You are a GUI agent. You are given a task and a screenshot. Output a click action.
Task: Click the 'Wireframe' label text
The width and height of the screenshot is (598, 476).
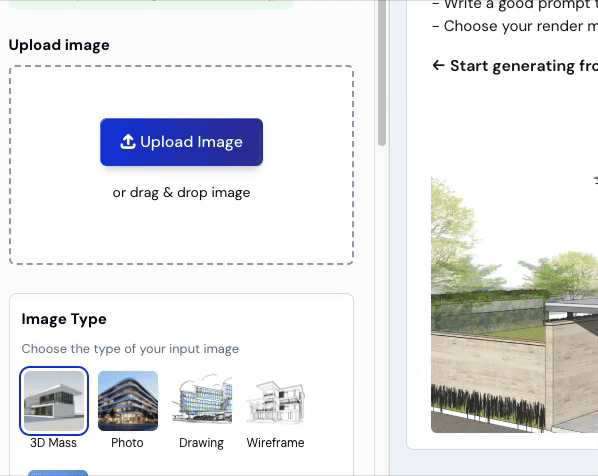pyautogui.click(x=275, y=443)
